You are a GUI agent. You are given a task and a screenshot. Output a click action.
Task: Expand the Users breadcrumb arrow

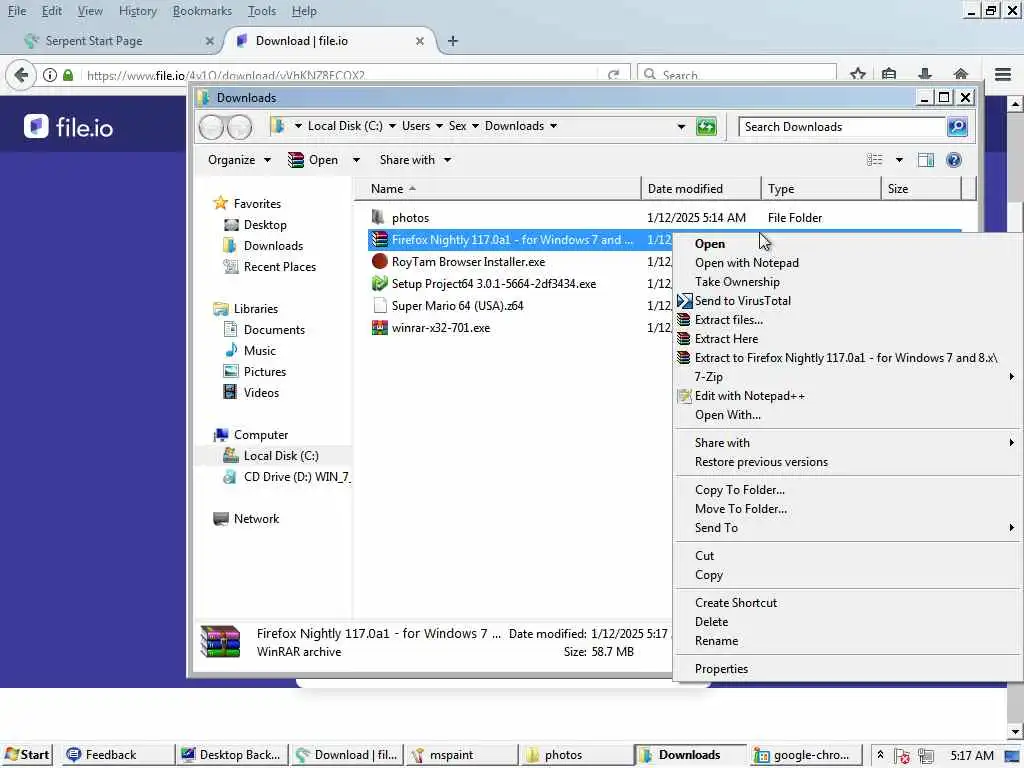439,126
